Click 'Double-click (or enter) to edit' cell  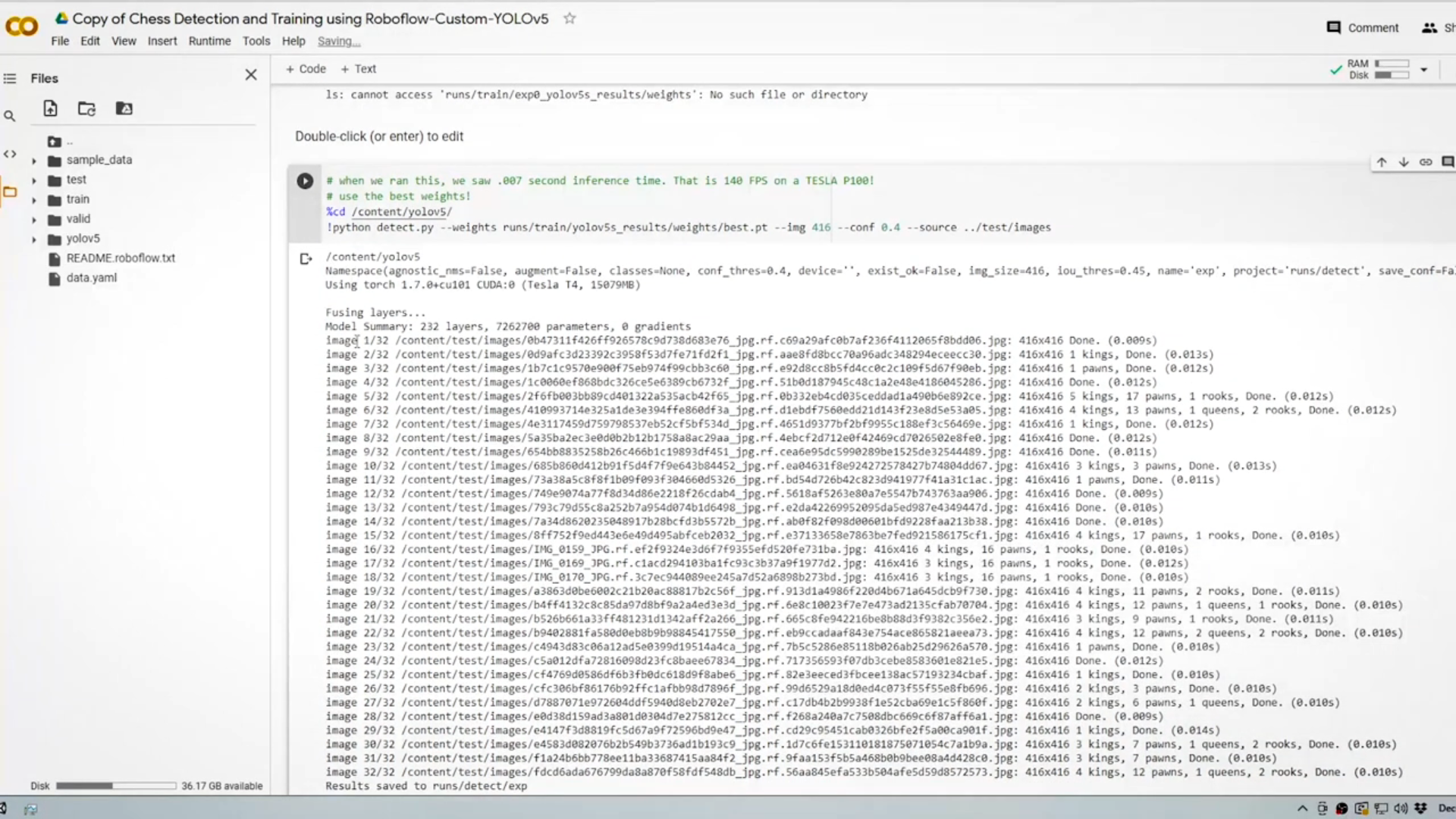point(379,136)
